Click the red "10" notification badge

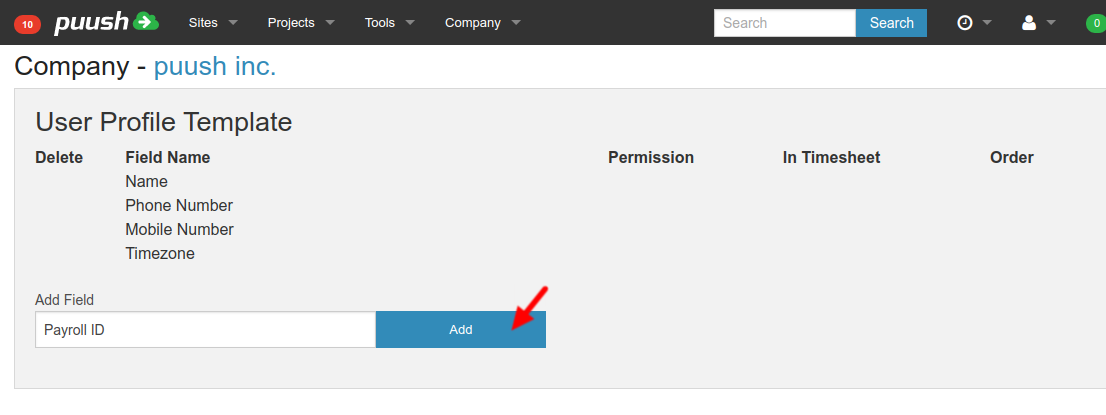coord(27,23)
